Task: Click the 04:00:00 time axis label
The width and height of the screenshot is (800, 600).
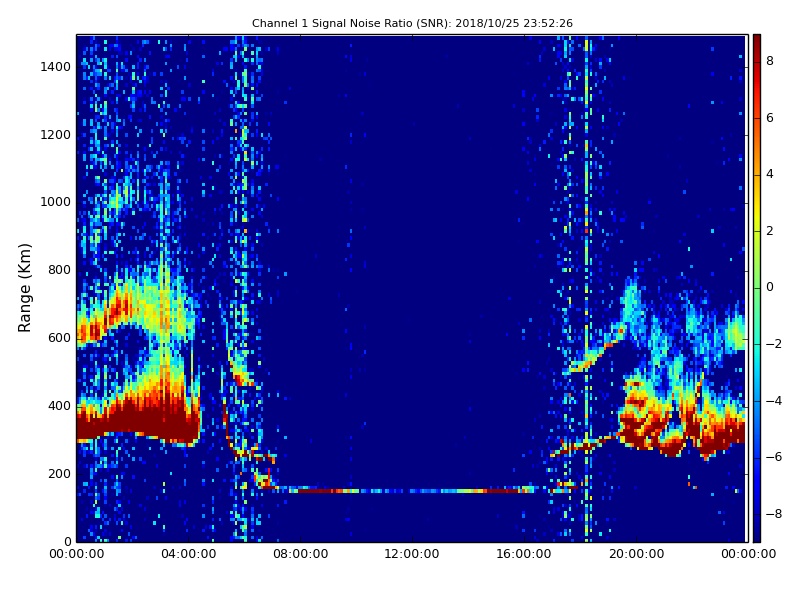Action: point(188,554)
